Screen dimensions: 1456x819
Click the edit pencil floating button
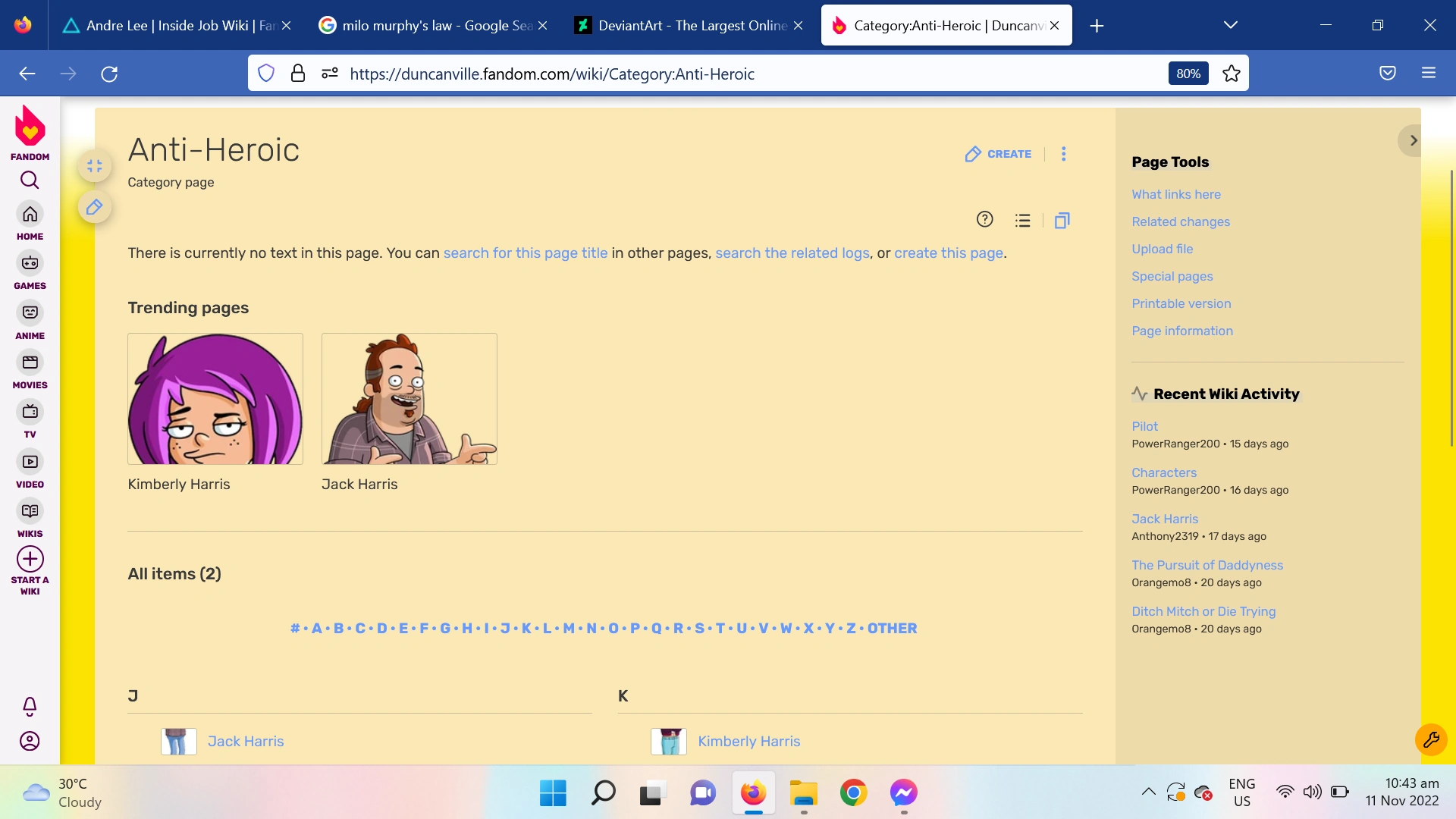94,207
